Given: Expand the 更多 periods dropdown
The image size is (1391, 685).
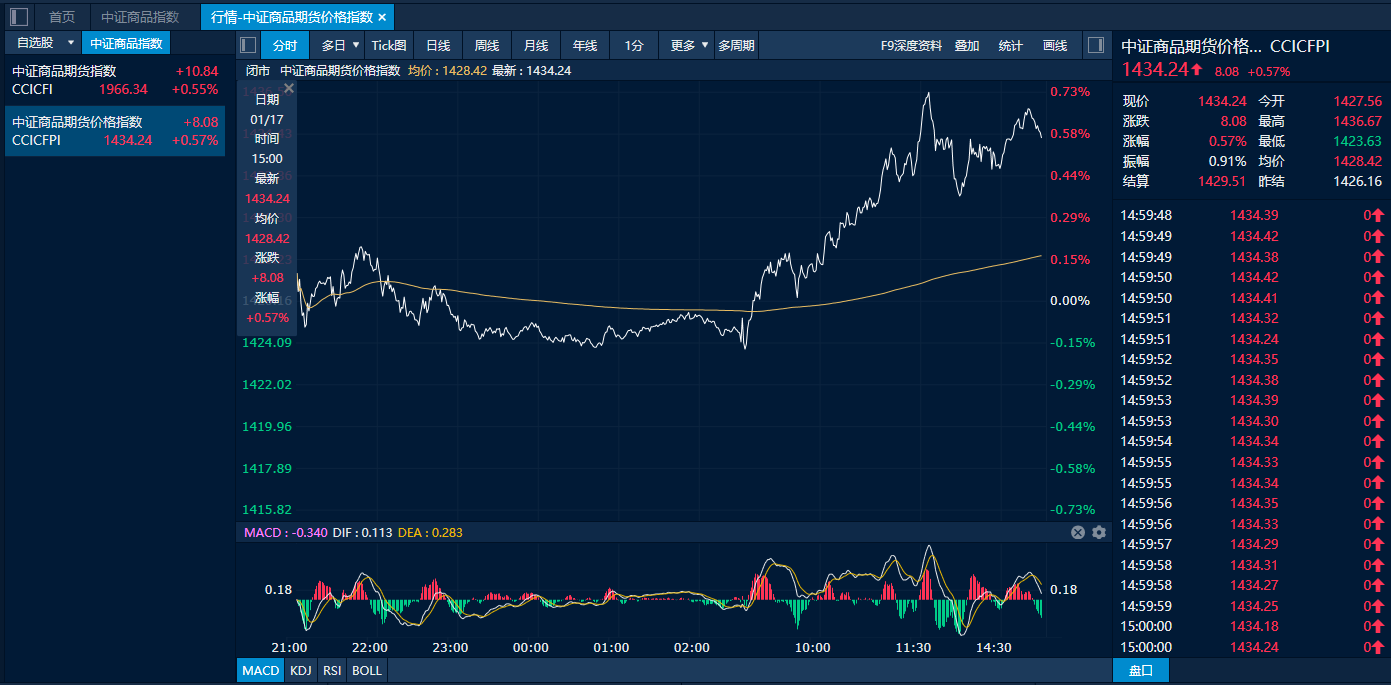Looking at the screenshot, I should coord(689,45).
